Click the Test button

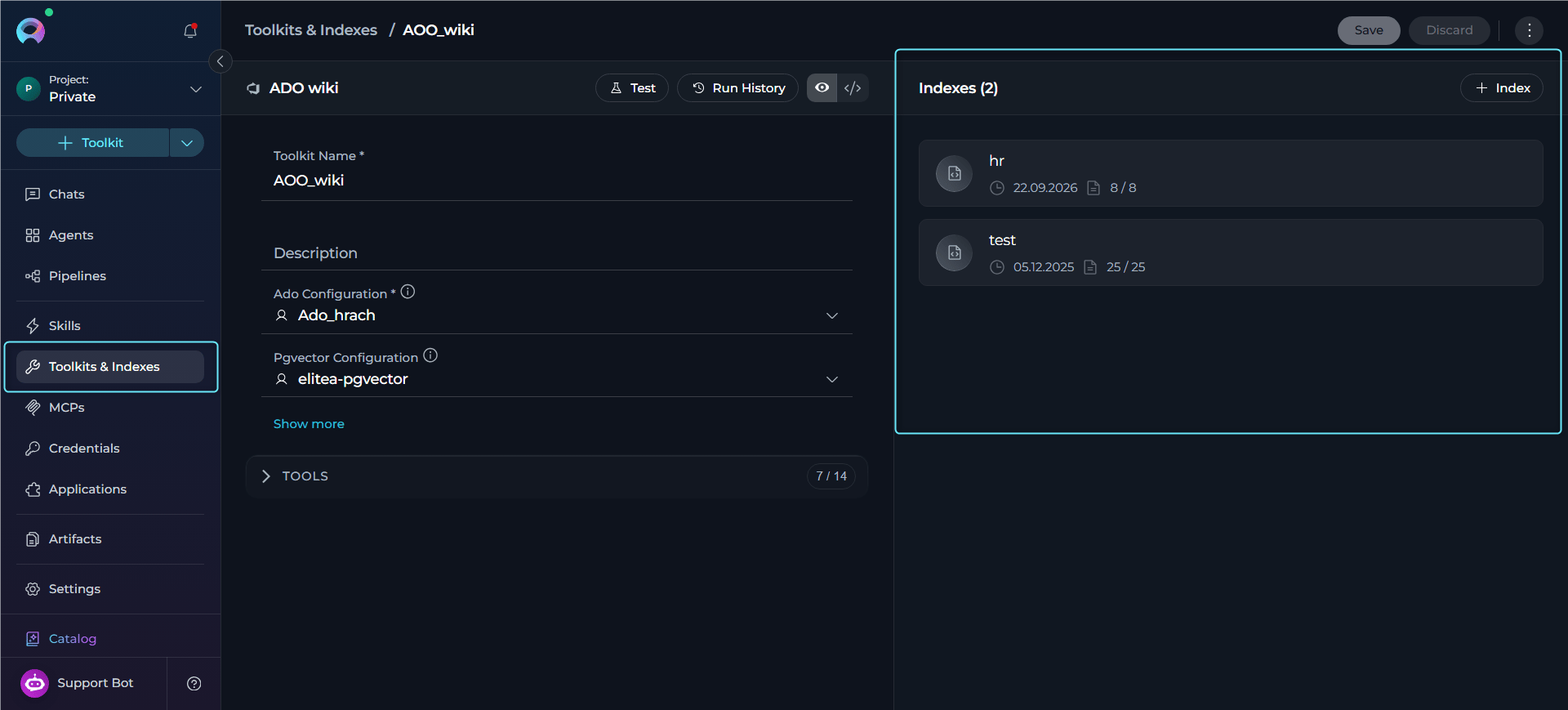pos(632,88)
